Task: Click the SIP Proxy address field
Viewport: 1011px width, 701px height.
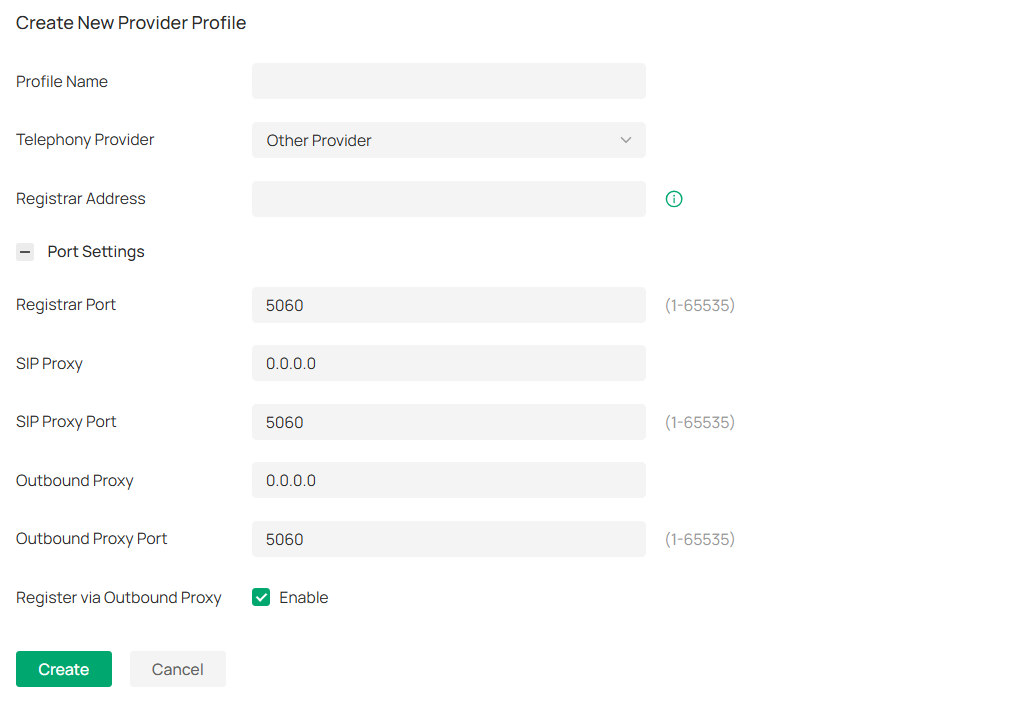Action: pyautogui.click(x=448, y=363)
